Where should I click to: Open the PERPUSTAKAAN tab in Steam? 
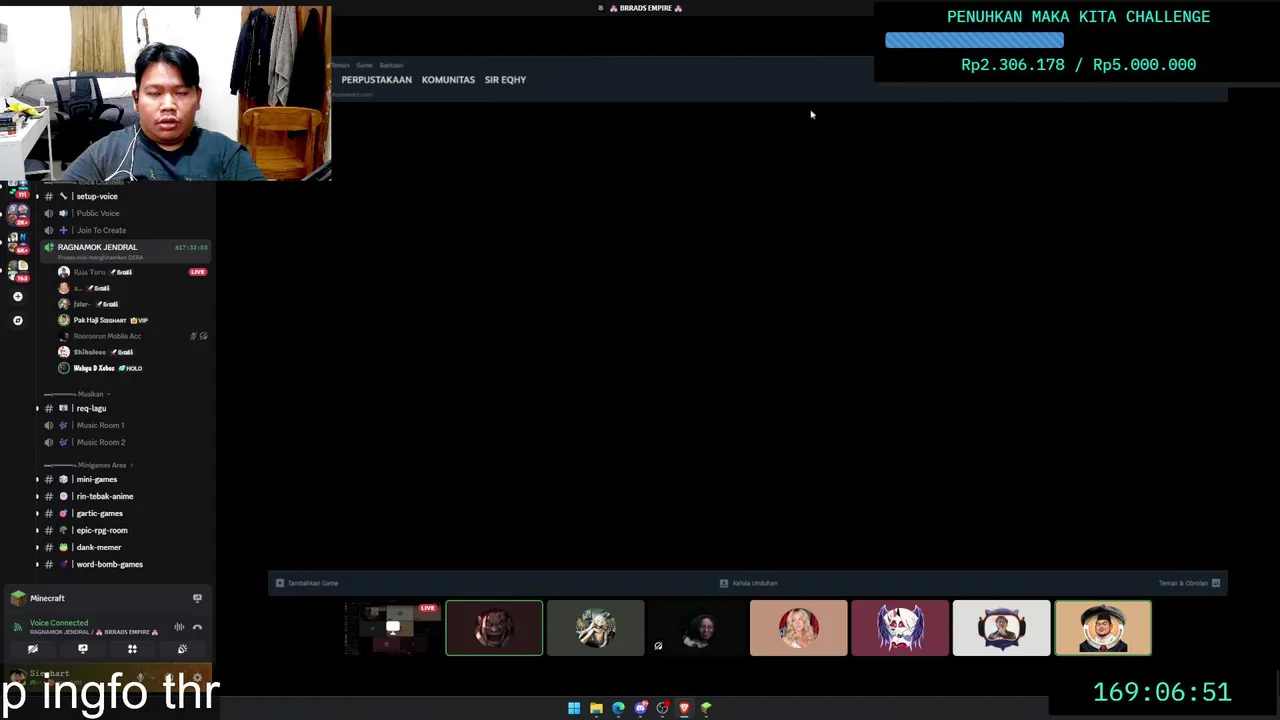point(376,80)
